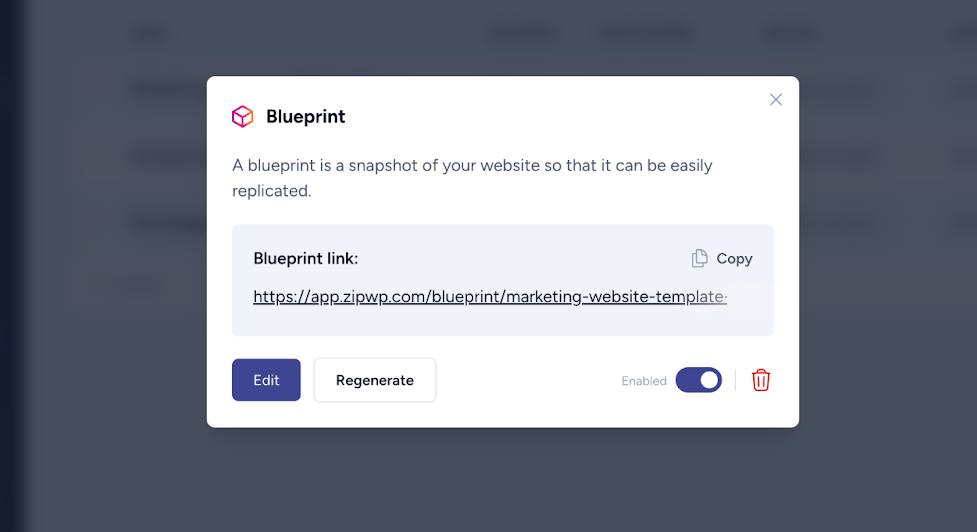
Task: Click the Copy text label
Action: click(x=734, y=259)
